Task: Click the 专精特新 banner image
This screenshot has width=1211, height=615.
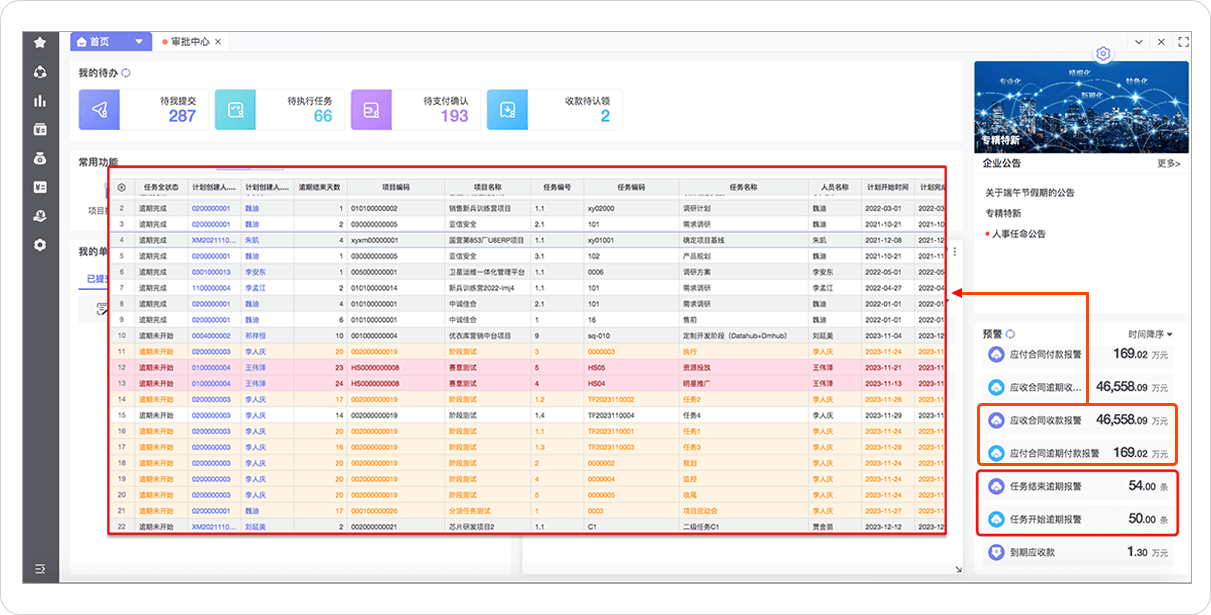Action: 1081,106
